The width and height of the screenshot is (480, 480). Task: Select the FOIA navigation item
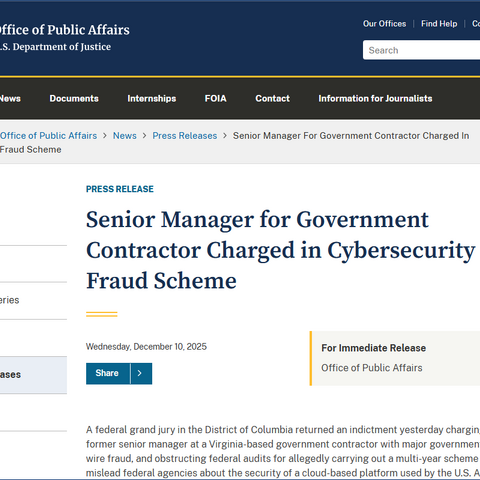[215, 98]
